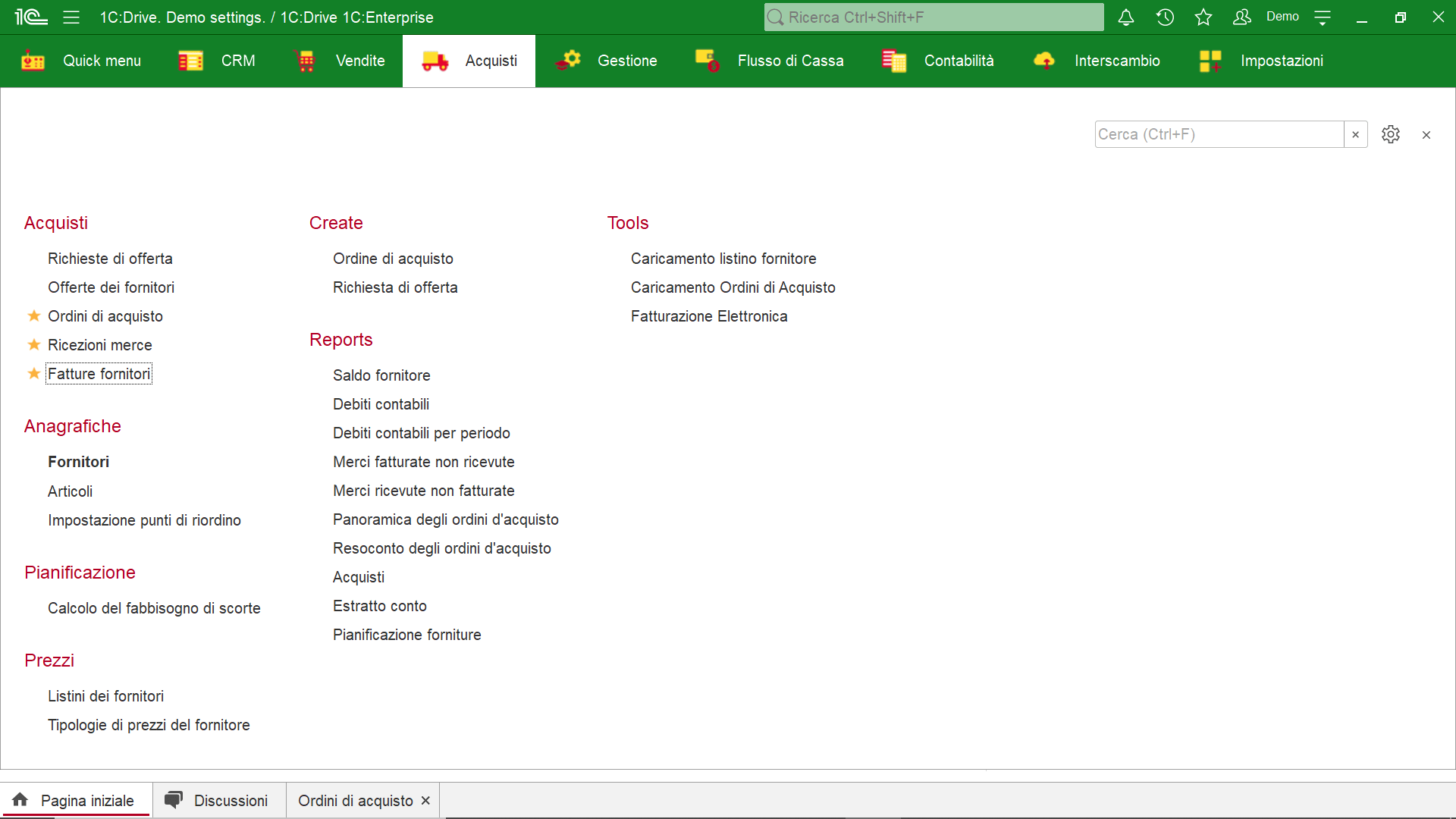The image size is (1456, 819).
Task: Open Fatture fornitori list
Action: 99,374
